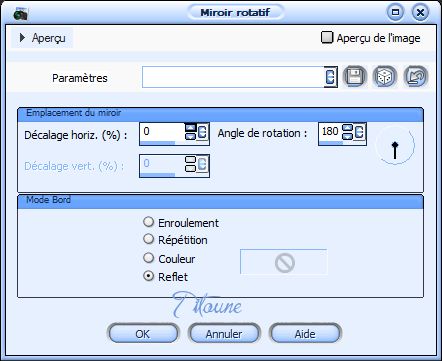Select the Répétition edge mode
This screenshot has width=442, height=361.
(148, 239)
